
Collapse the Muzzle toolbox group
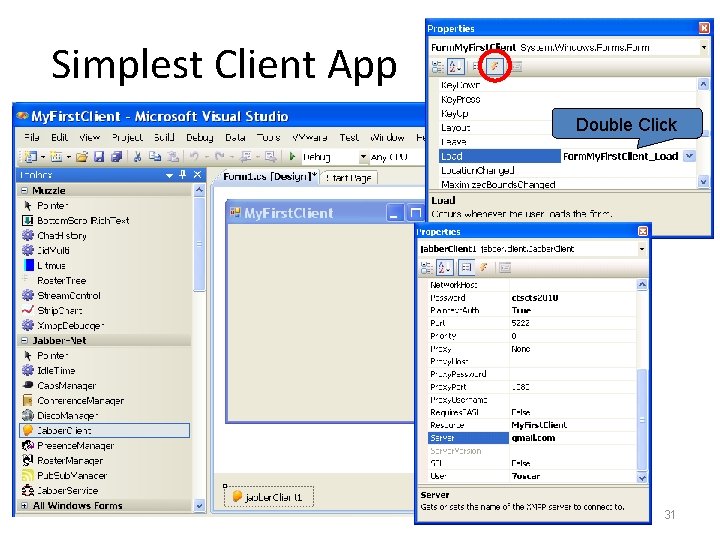pos(24,191)
